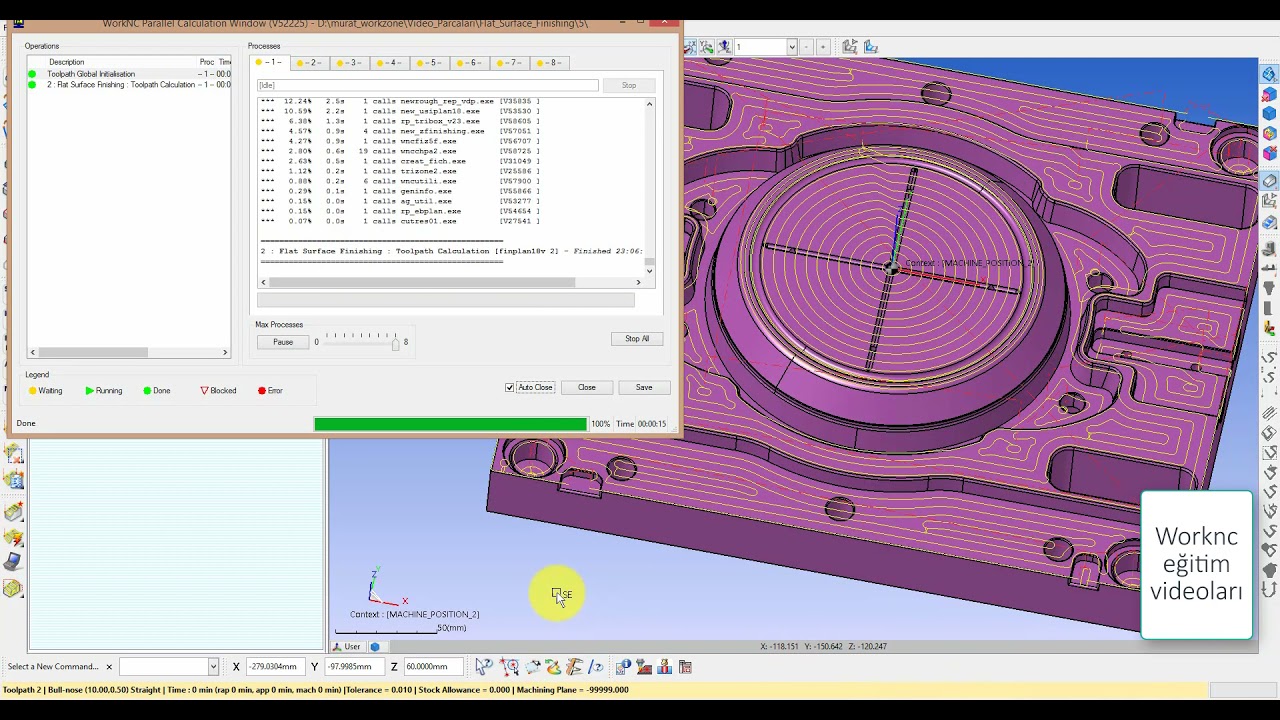Close the Select a New Command bar
The width and height of the screenshot is (1280, 720).
click(109, 667)
